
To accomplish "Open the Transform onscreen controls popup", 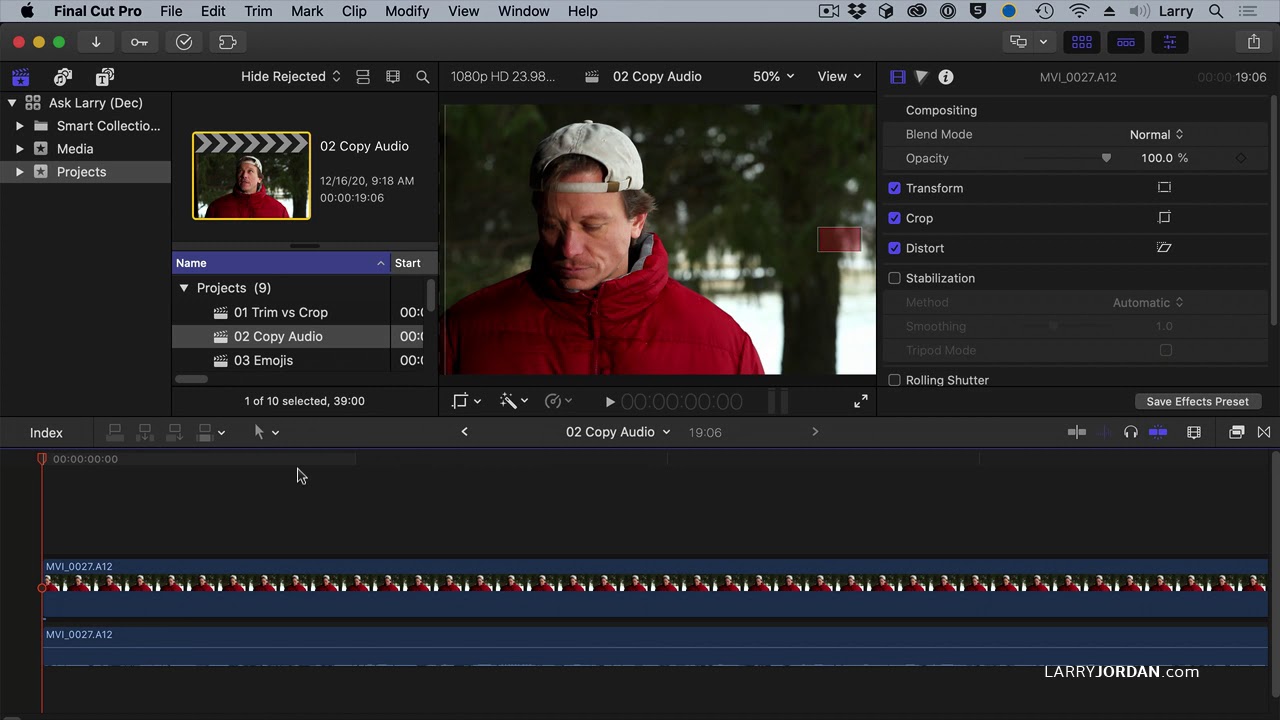I will 466,401.
